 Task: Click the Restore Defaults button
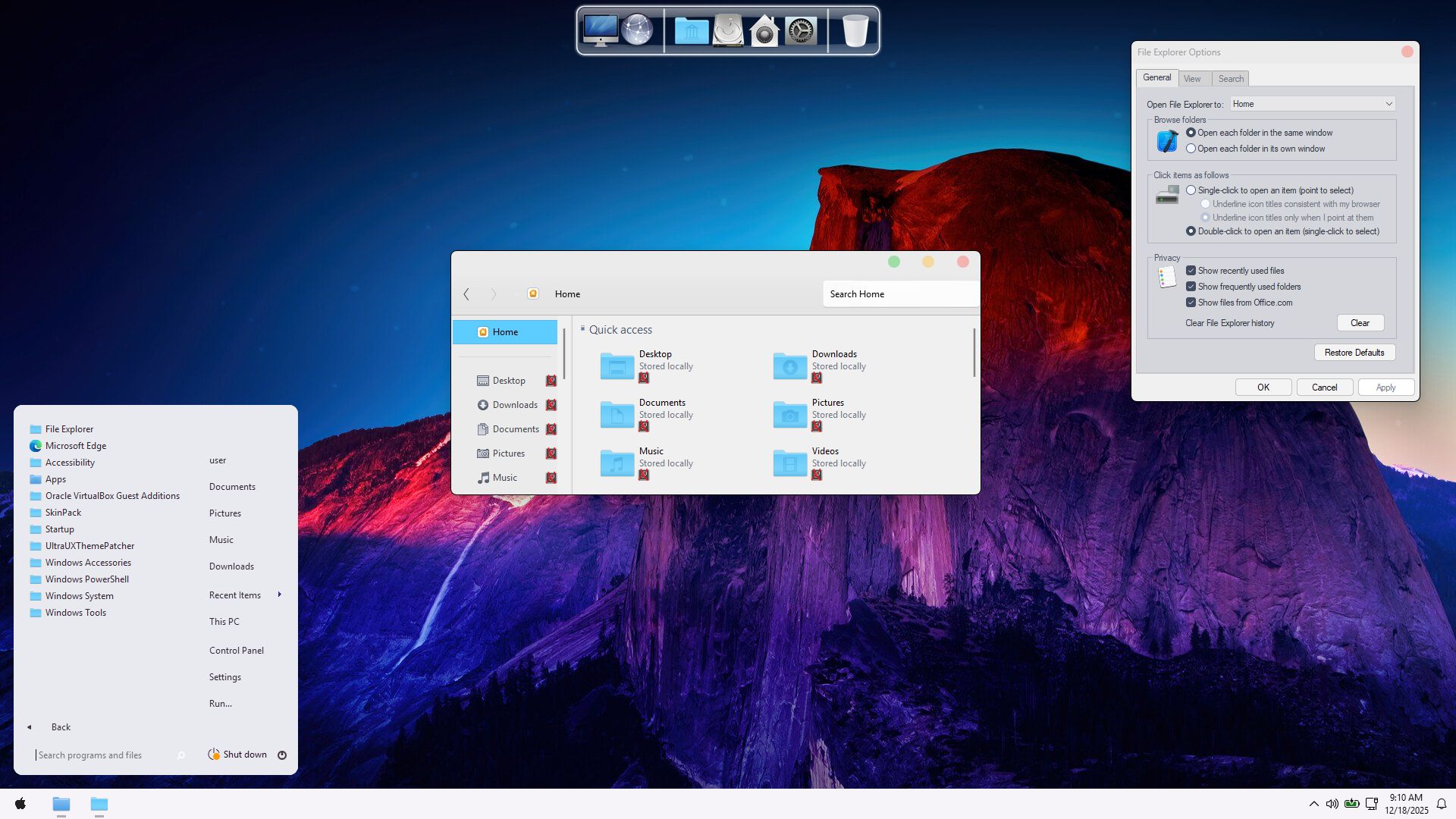point(1354,353)
